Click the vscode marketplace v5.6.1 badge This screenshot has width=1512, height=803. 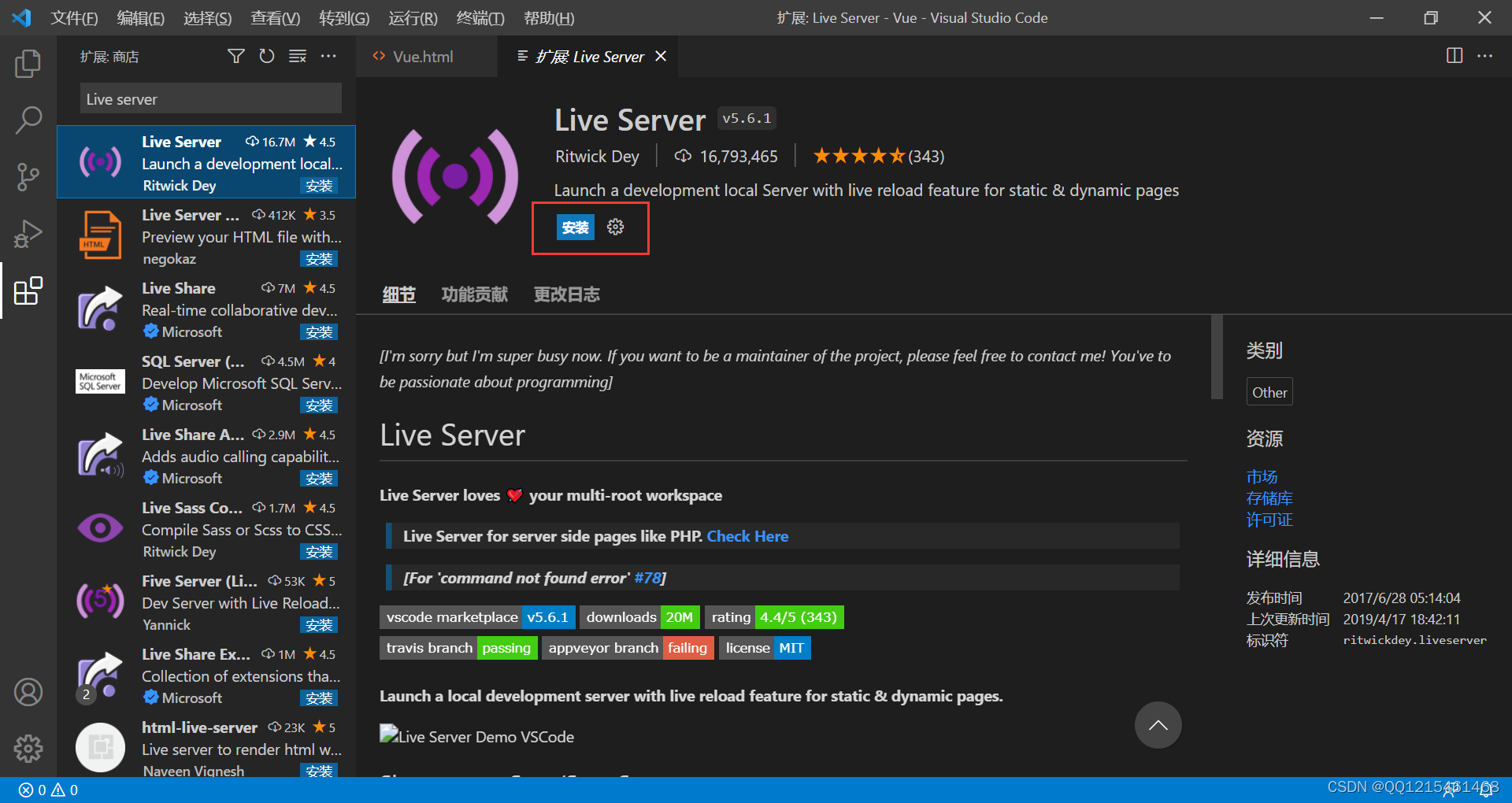[478, 617]
